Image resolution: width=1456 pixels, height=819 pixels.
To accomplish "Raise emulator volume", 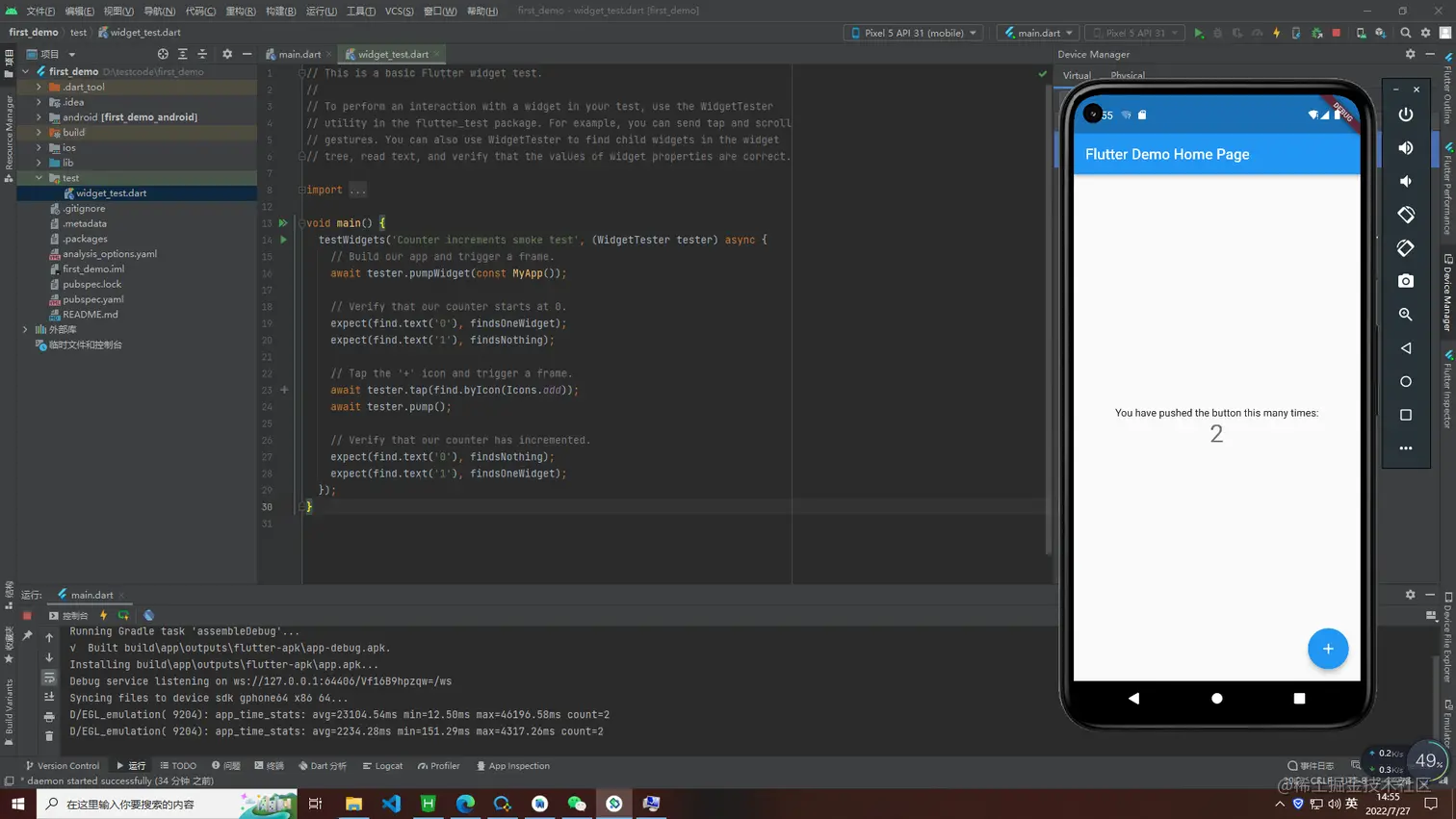I will coord(1406,148).
